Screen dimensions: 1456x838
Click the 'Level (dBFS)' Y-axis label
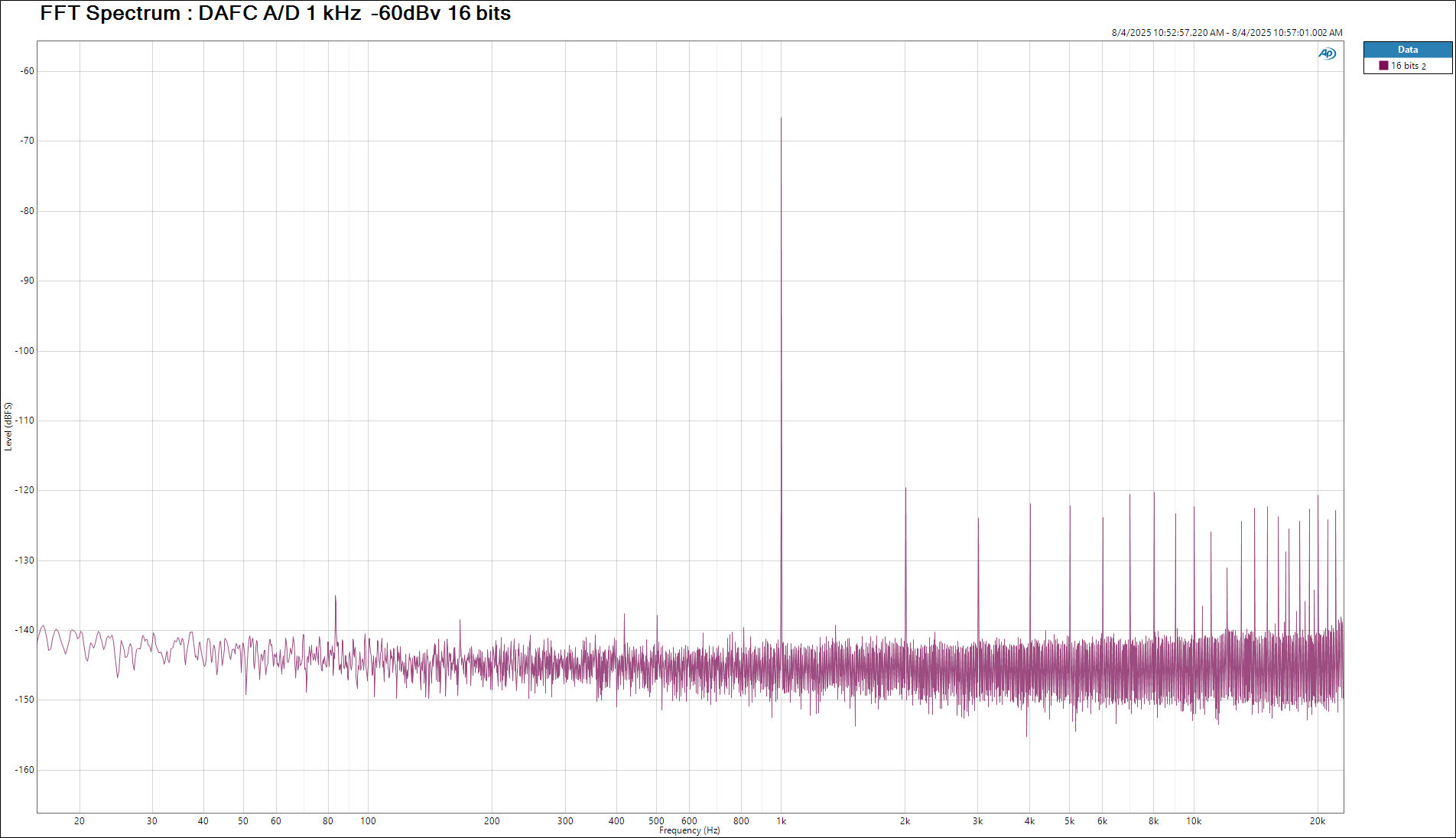point(8,427)
